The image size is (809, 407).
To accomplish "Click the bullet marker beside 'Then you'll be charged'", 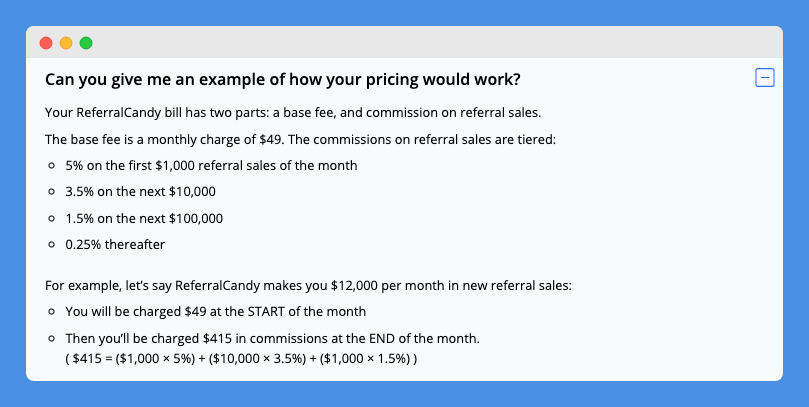I will pyautogui.click(x=51, y=338).
